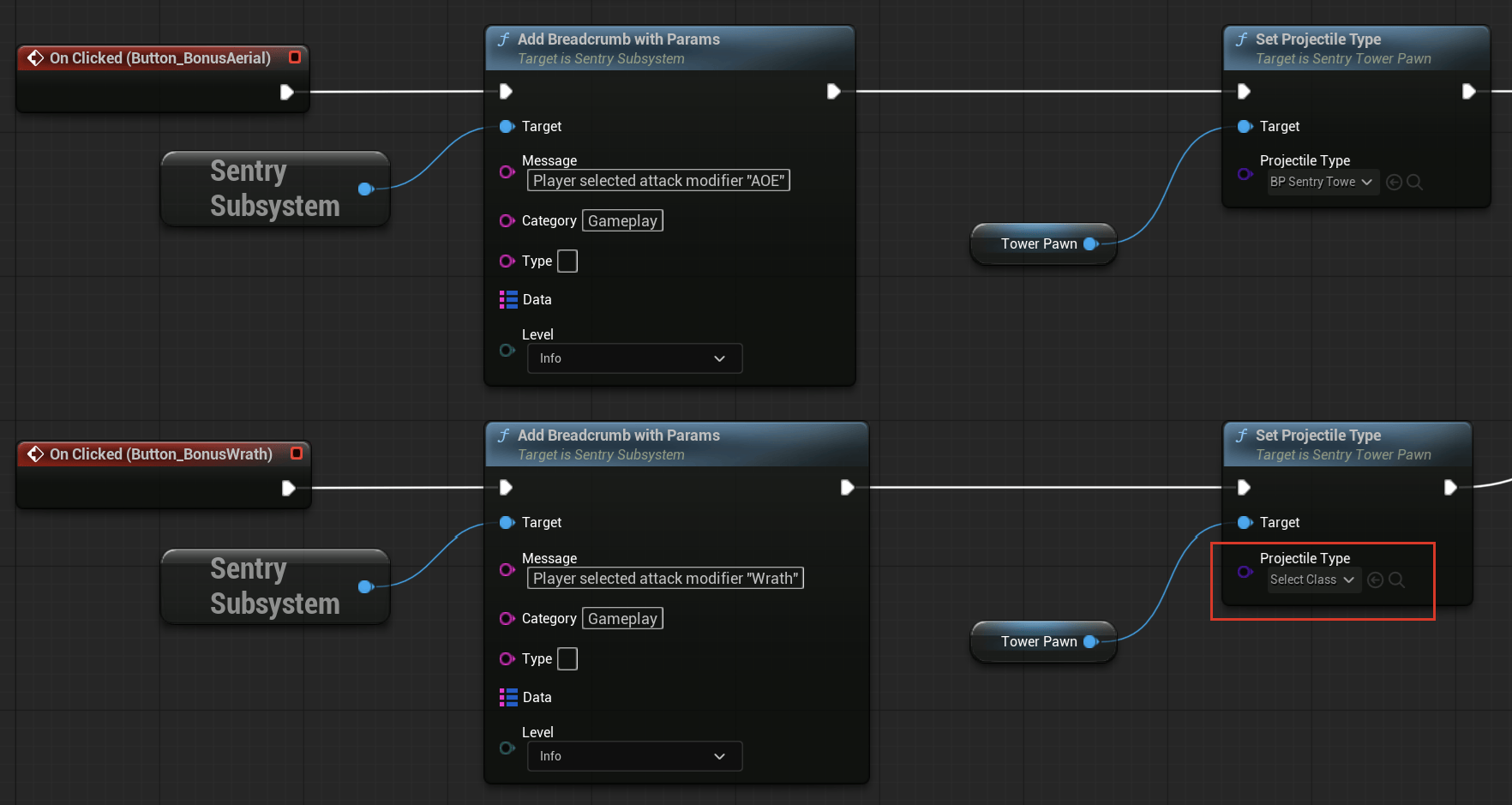This screenshot has height=805, width=1512.
Task: Browse to class next to Select Class dropdown
Action: coord(1396,580)
